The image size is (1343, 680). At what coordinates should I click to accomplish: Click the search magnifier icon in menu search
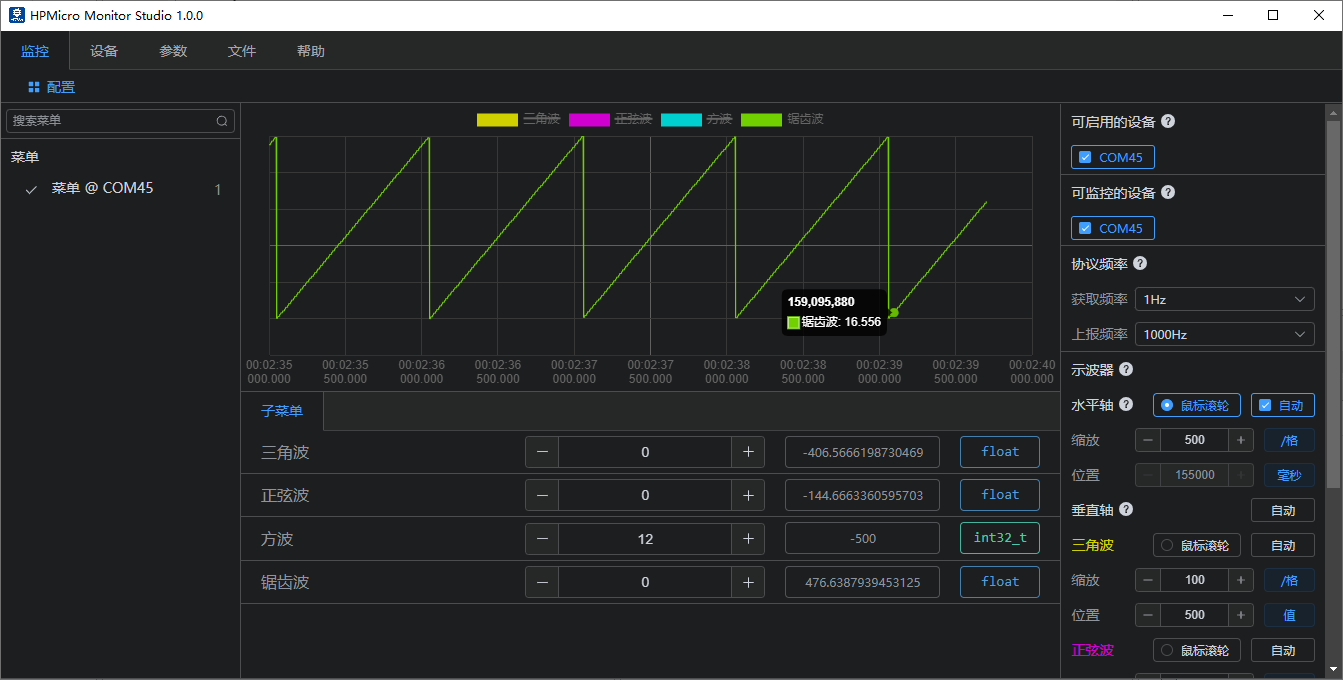pos(222,121)
